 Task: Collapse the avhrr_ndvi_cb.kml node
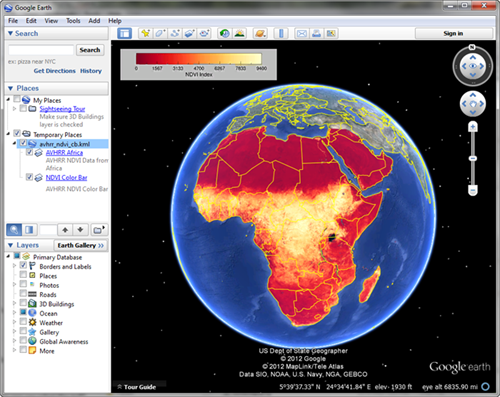click(14, 143)
